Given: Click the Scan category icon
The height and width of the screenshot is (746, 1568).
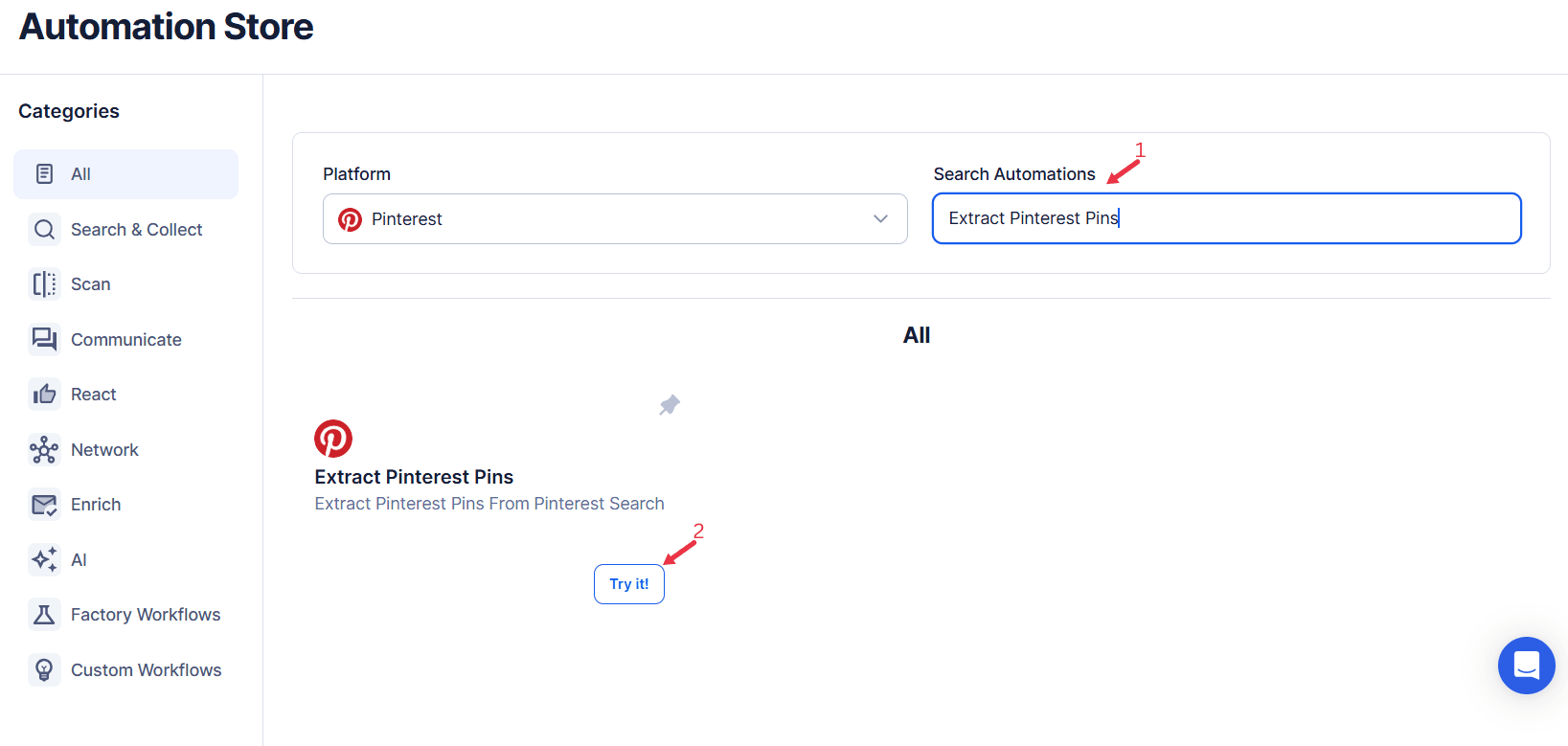Looking at the screenshot, I should pos(44,283).
